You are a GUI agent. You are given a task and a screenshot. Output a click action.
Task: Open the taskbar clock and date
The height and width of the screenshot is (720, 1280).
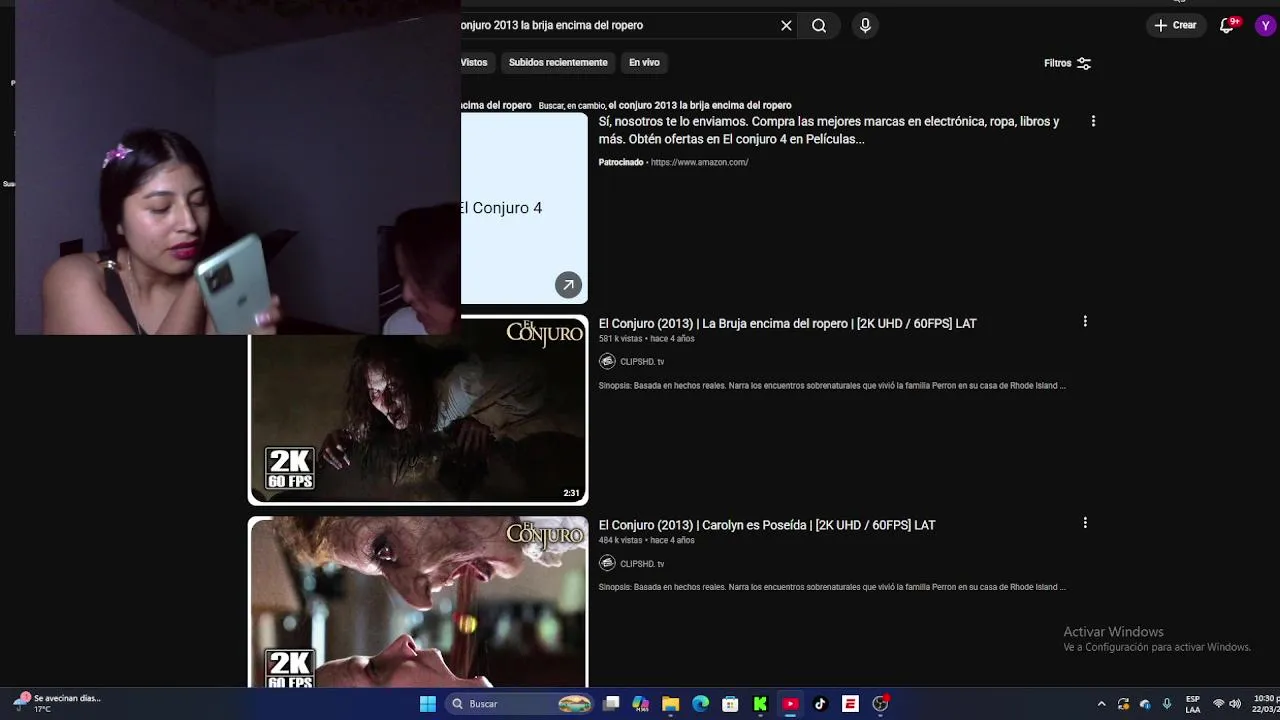(1265, 704)
